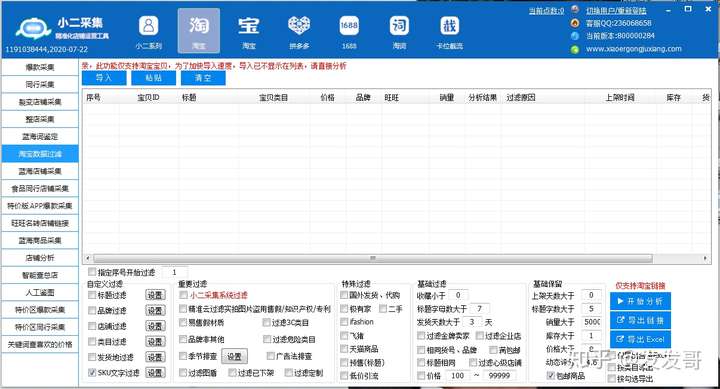Select the highlighted 淘 Taobao module icon
The width and height of the screenshot is (720, 389).
point(198,31)
